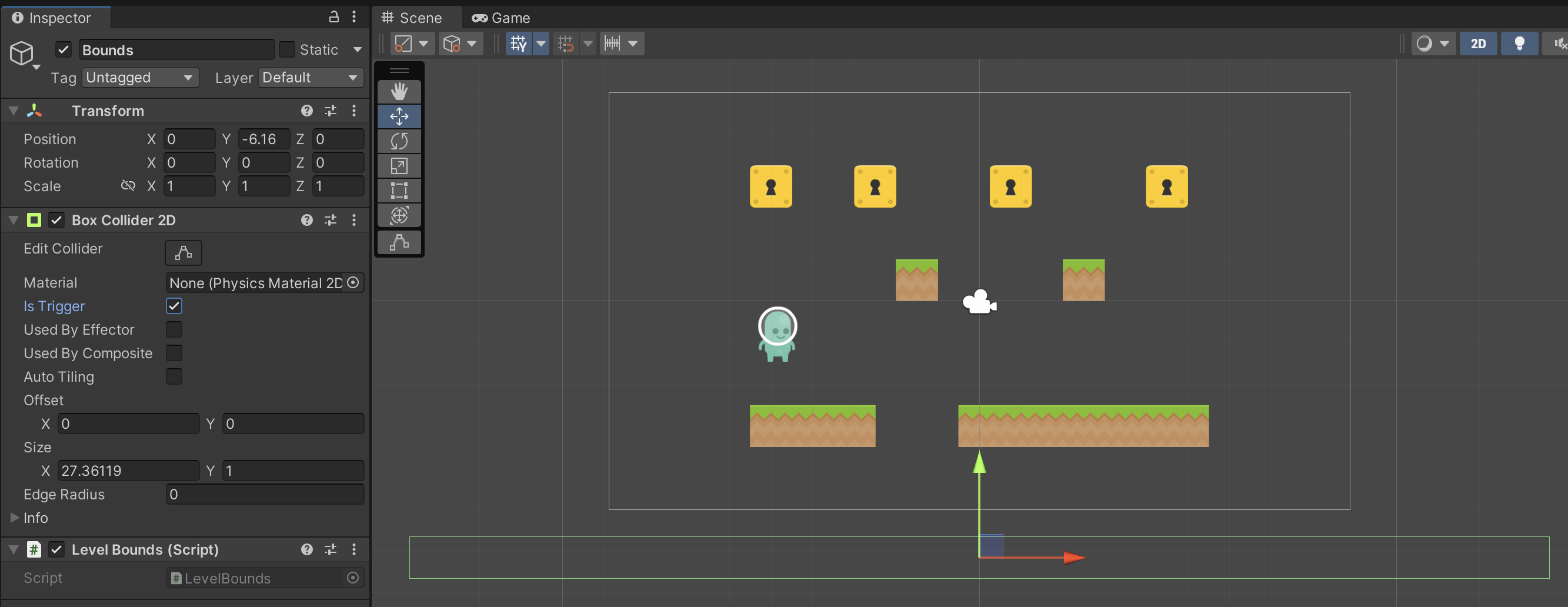Click the Size X input field
Image resolution: width=1568 pixels, height=607 pixels.
pos(128,471)
